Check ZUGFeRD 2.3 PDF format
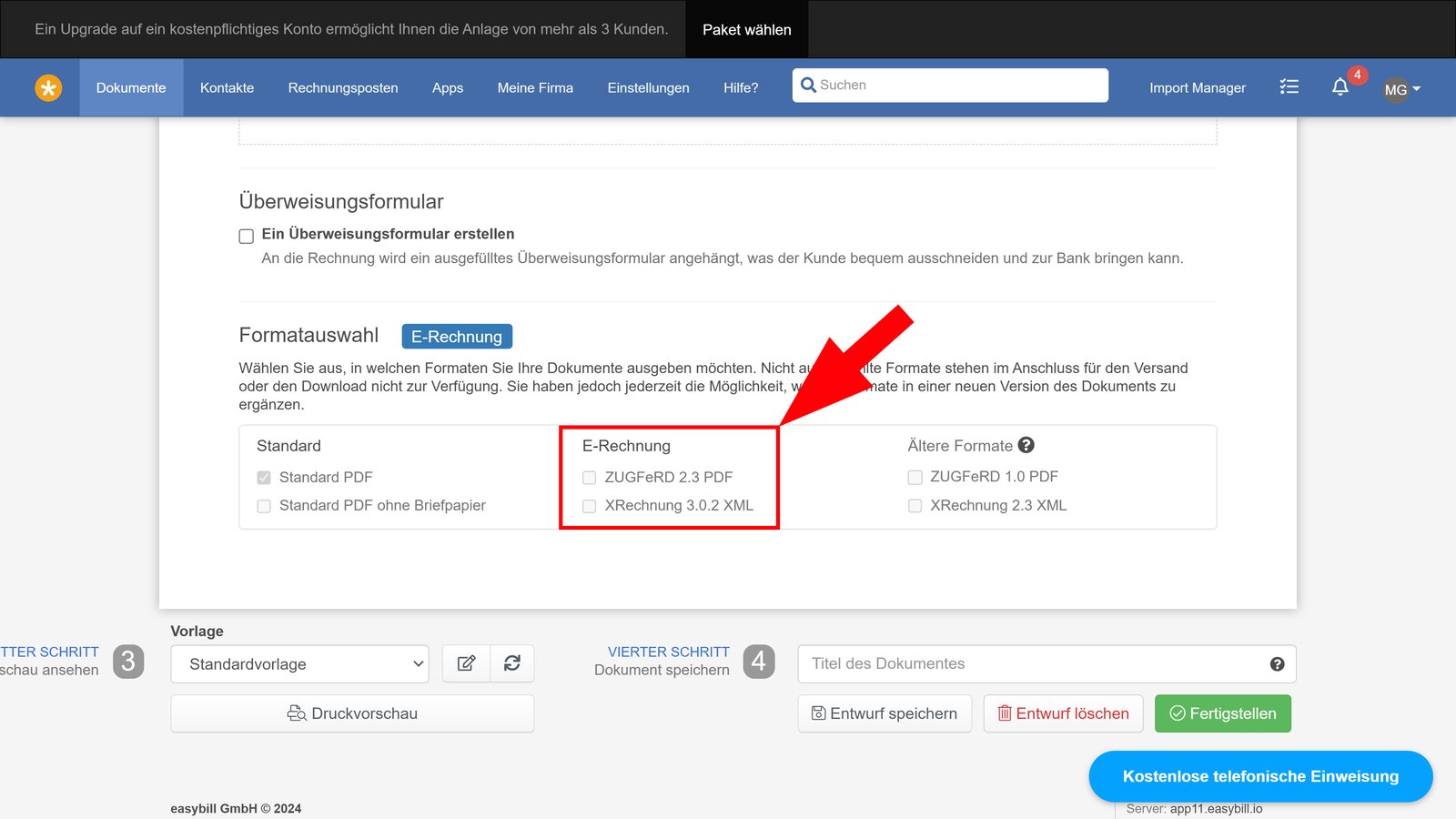Screen dimensions: 1456x819 (x=590, y=478)
